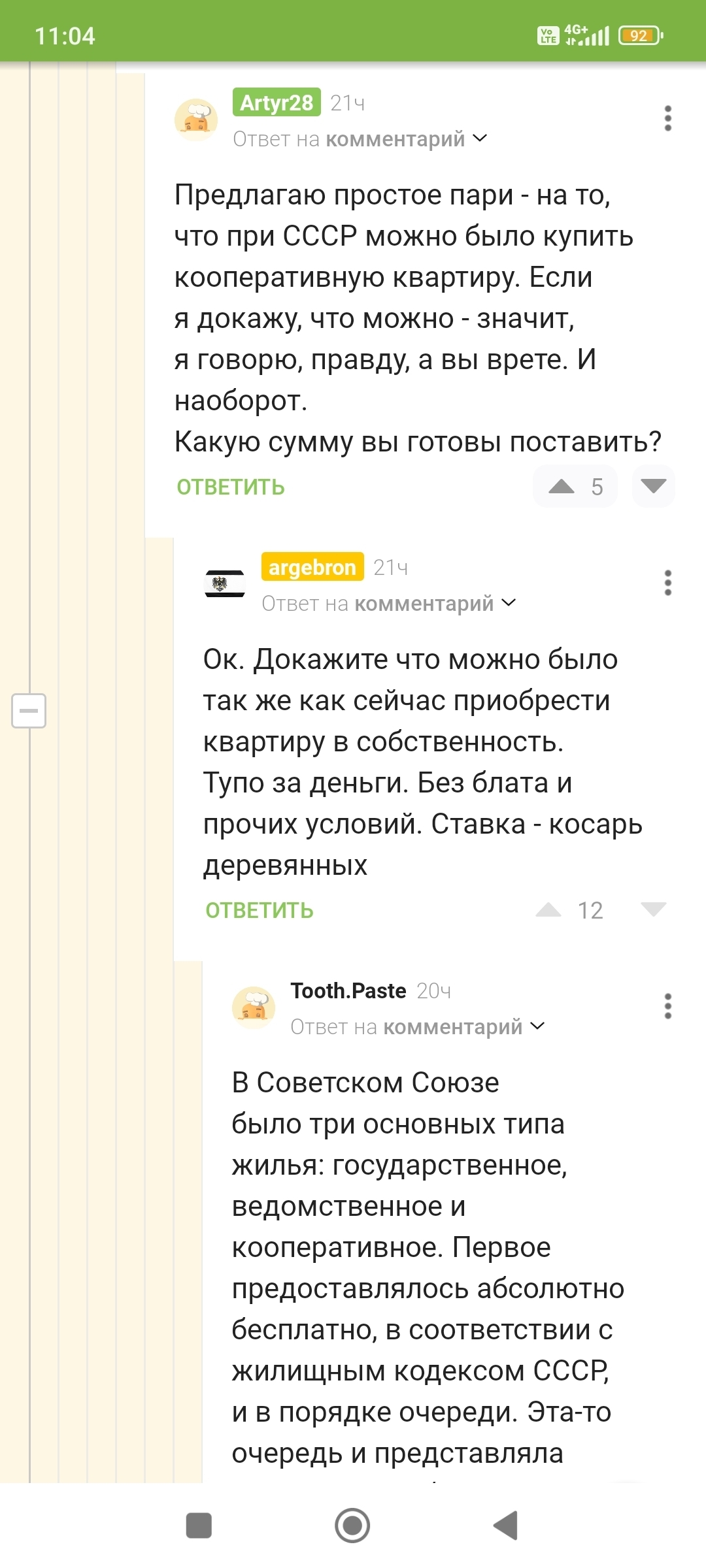Image resolution: width=706 pixels, height=1568 pixels.
Task: Open three-dot menu on Artyr28's comment
Action: coord(667,118)
